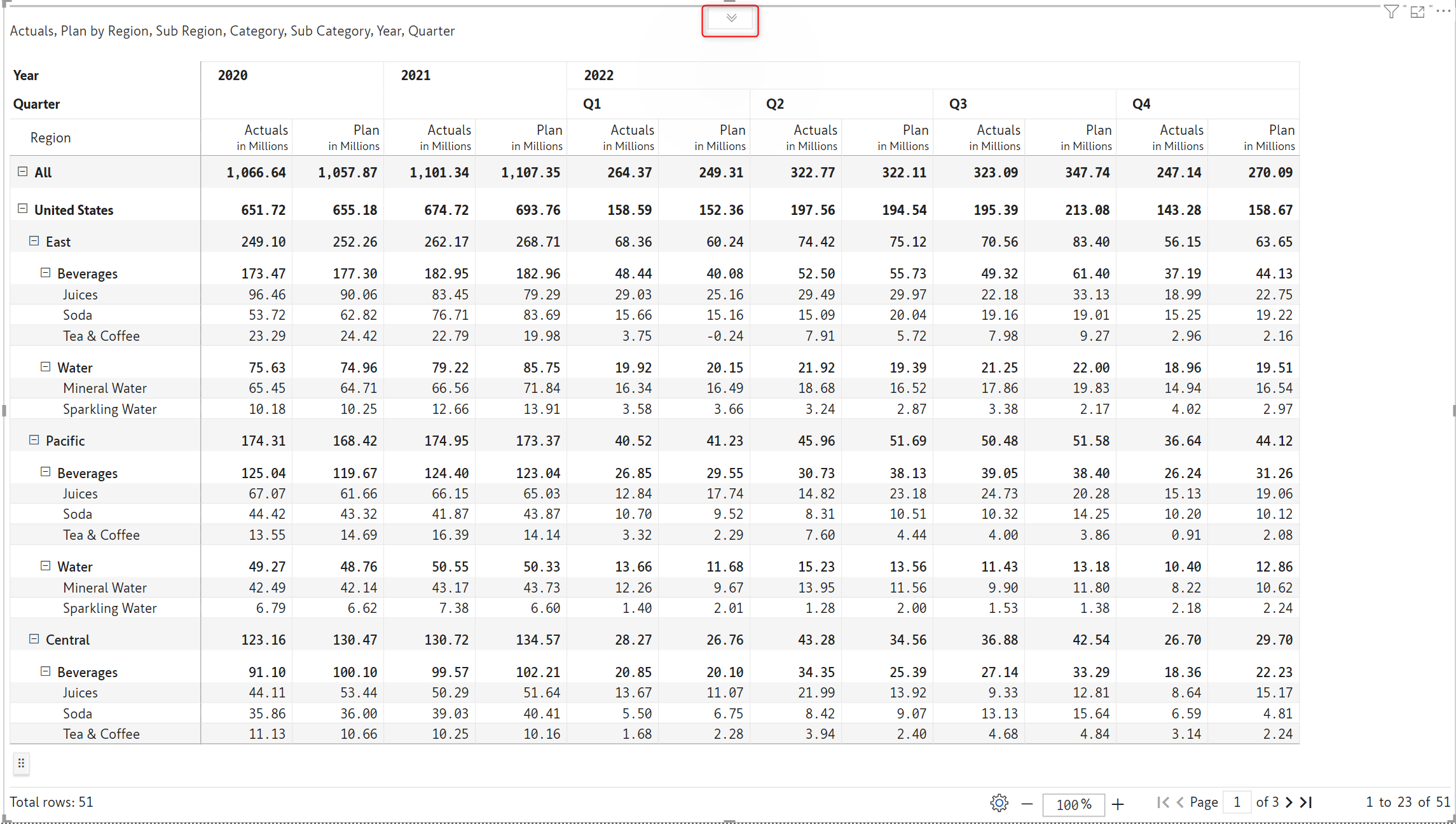Click the page number input field
The image size is (1456, 824).
pyautogui.click(x=1237, y=802)
